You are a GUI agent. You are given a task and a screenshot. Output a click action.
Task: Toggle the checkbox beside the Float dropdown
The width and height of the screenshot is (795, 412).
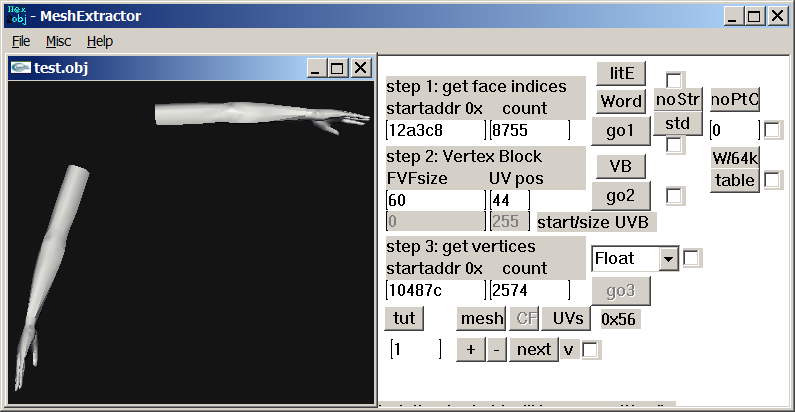click(691, 258)
